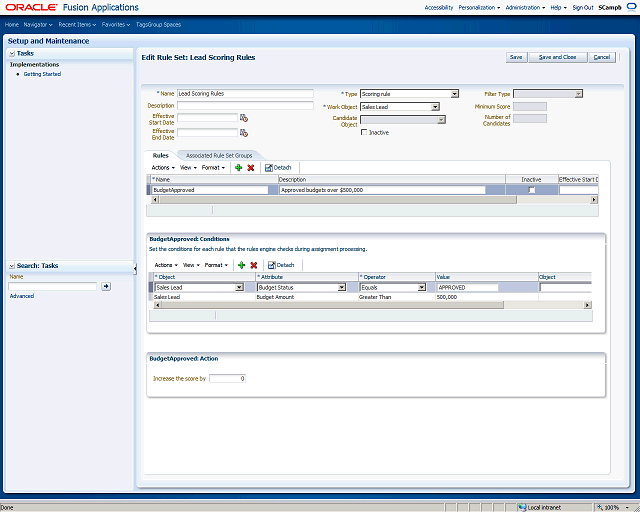The height and width of the screenshot is (512, 640).
Task: Switch to Associated Rule Set Groups tab
Action: tap(219, 156)
